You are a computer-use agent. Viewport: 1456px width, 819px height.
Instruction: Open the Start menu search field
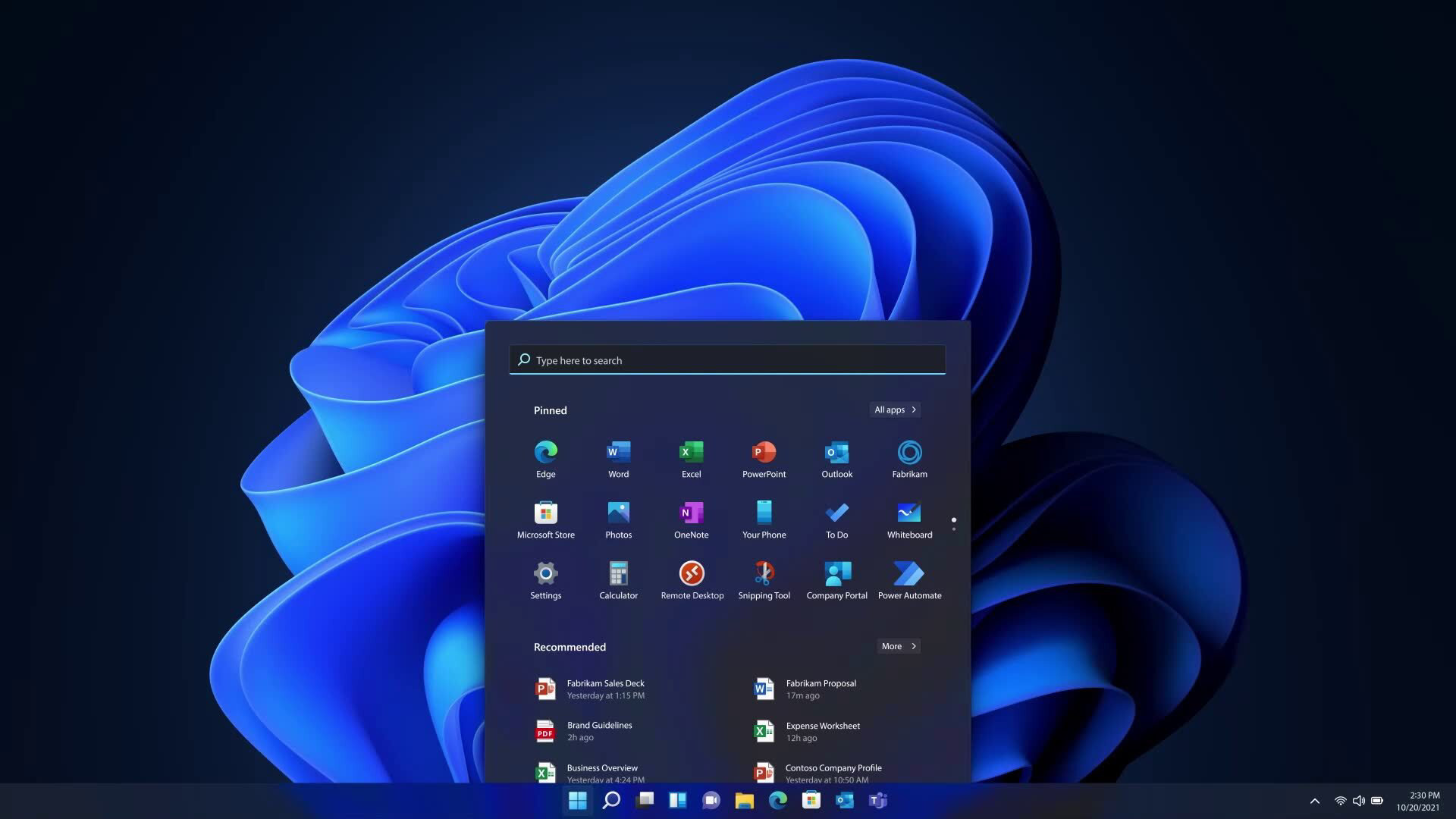(727, 359)
